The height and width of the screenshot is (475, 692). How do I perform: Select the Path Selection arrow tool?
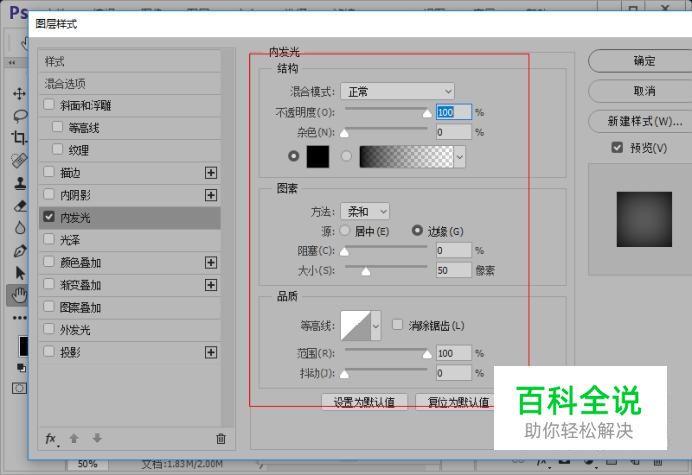pos(20,273)
